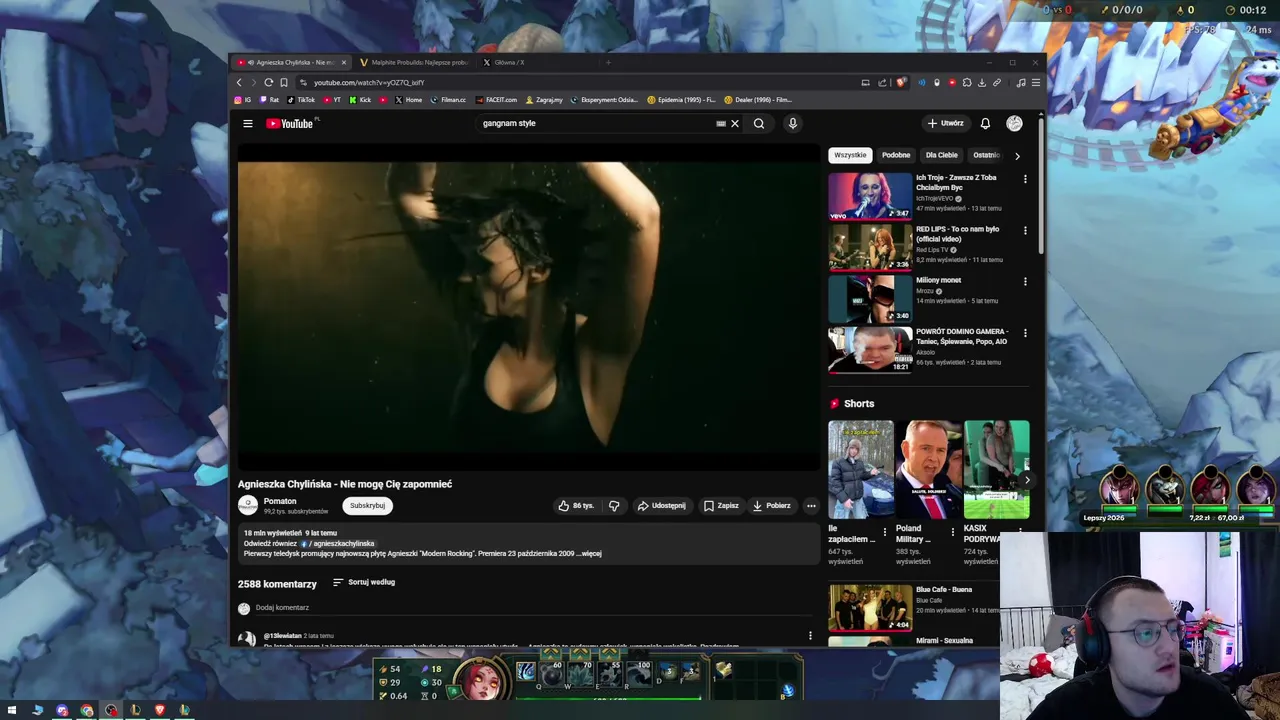Viewport: 1280px width, 720px height.
Task: Click the browser address bar URL
Action: click(x=369, y=83)
